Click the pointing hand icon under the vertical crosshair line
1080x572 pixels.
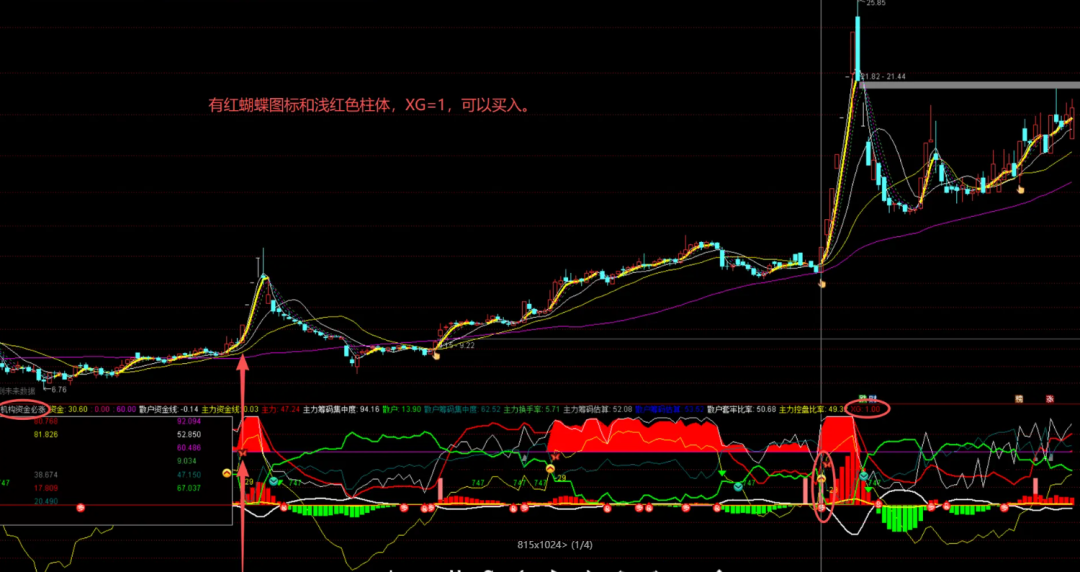(x=822, y=283)
